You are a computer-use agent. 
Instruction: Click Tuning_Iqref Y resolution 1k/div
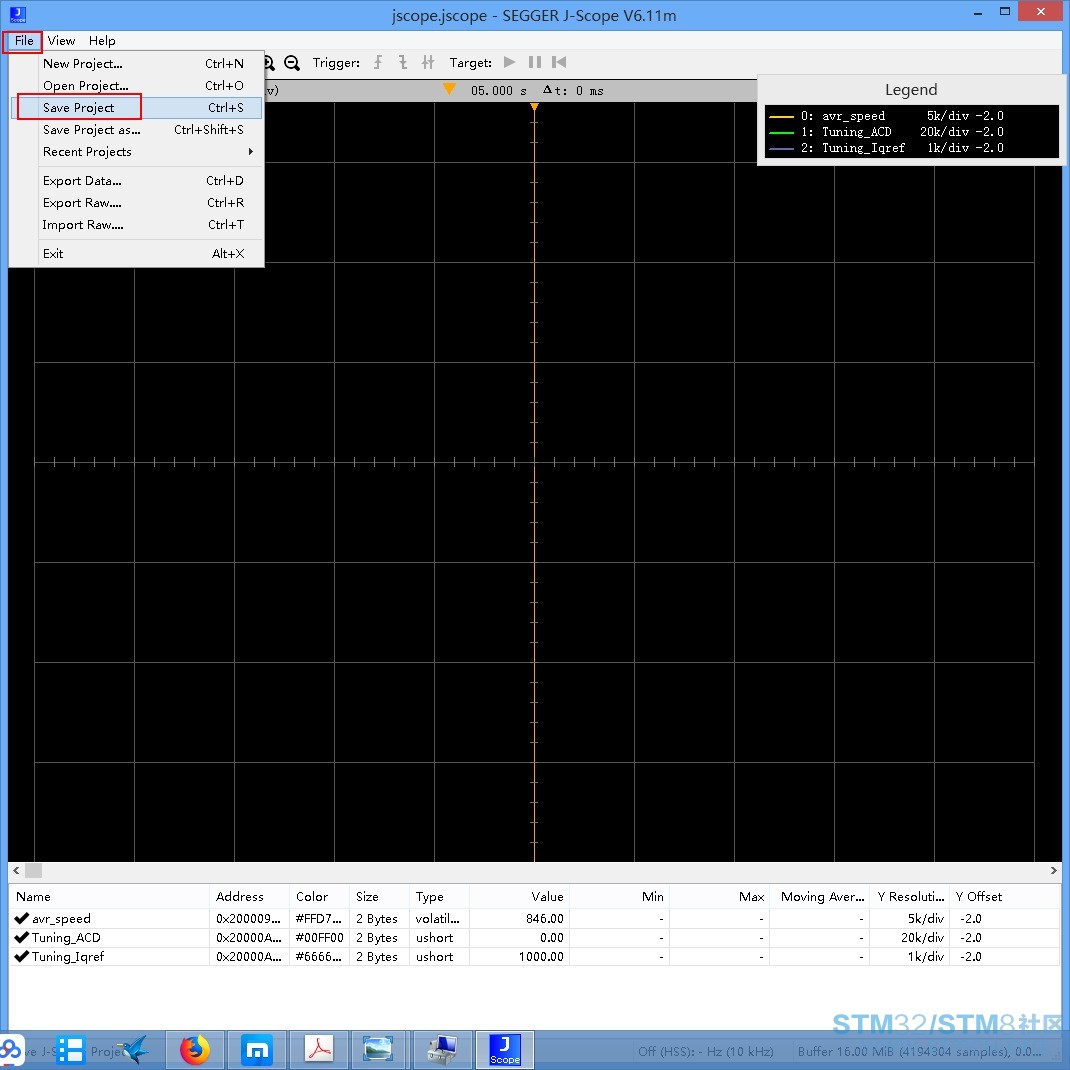[x=910, y=957]
